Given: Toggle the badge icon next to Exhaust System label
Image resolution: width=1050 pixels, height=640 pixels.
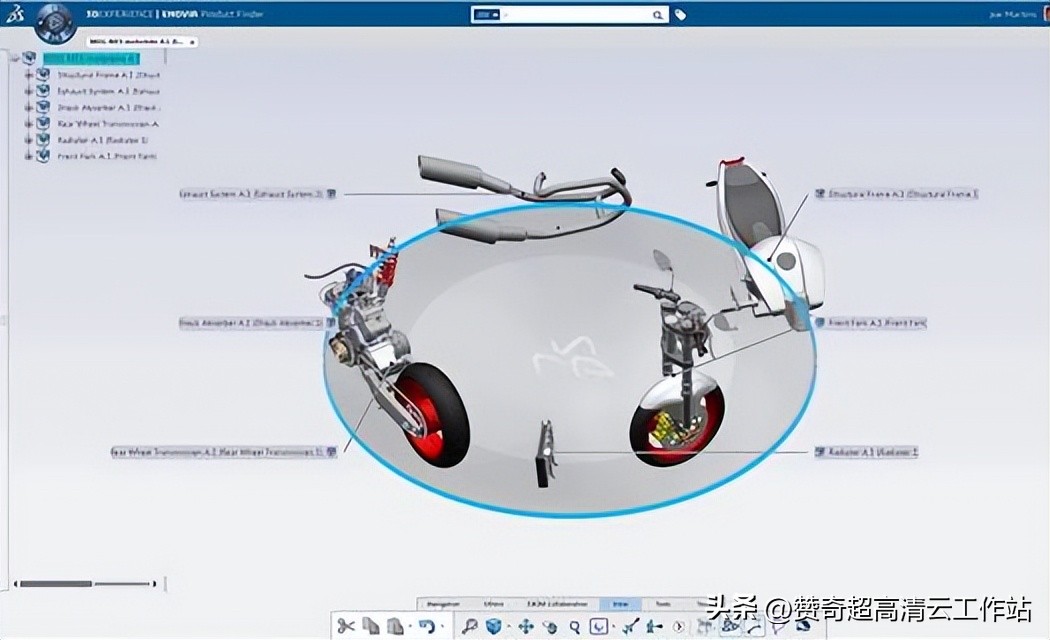Looking at the screenshot, I should (331, 196).
